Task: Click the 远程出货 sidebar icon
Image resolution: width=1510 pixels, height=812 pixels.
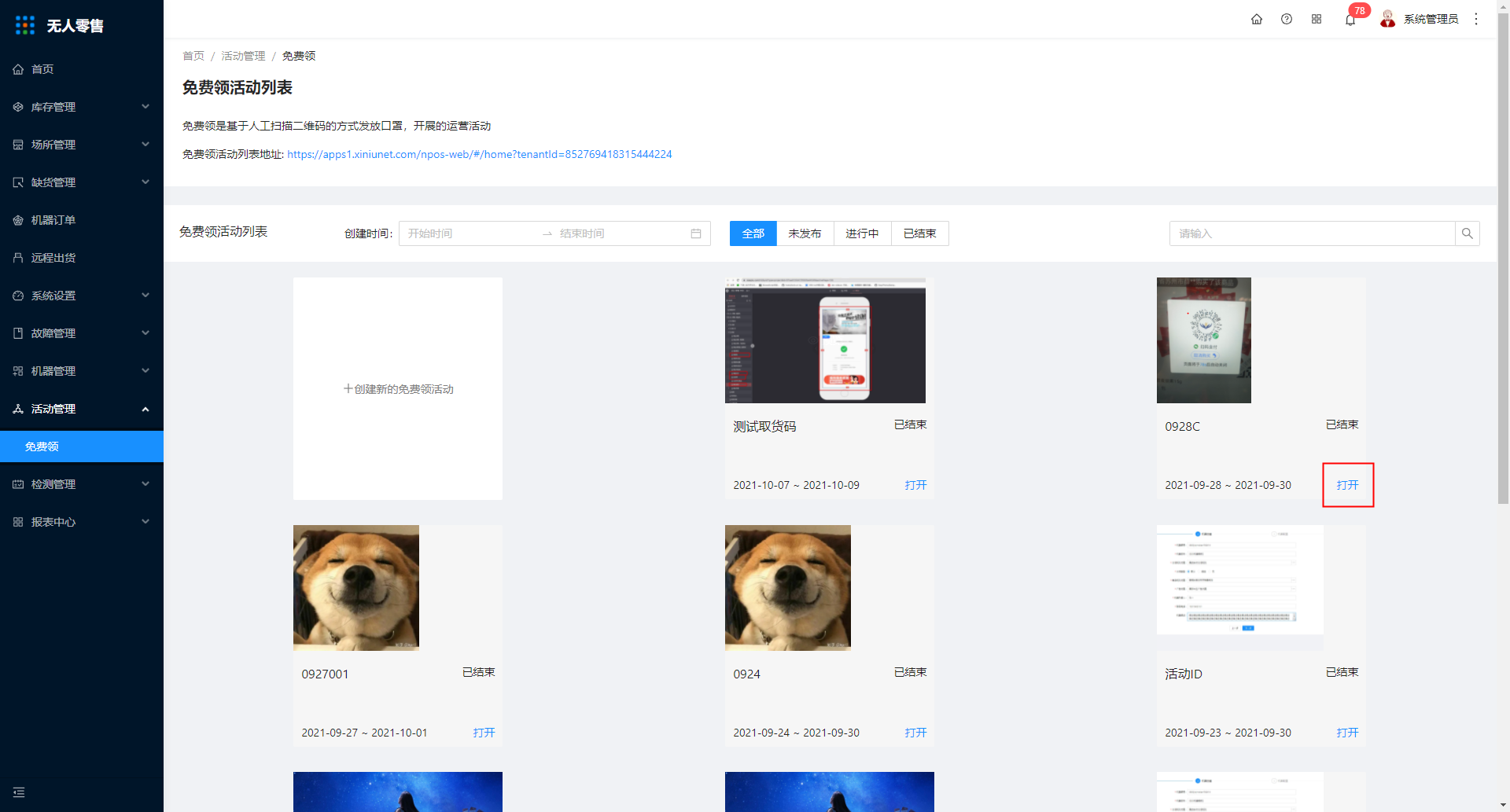Action: (x=18, y=258)
